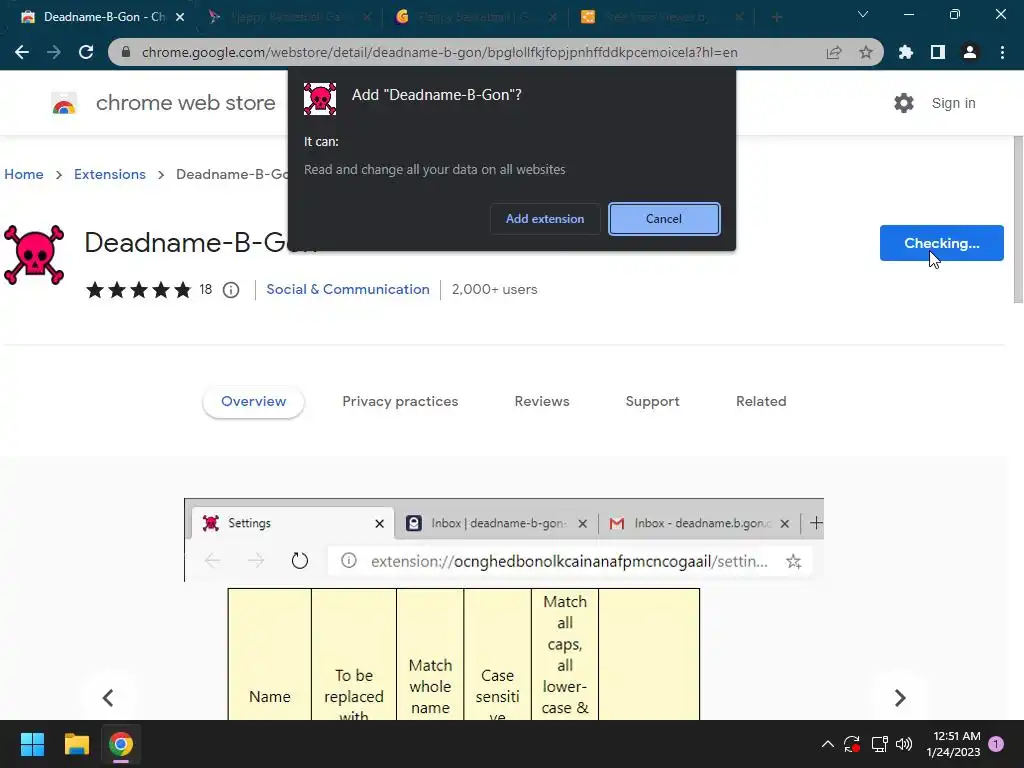Screen dimensions: 1024x768
Task: Switch to Privacy practices tab
Action: [x=400, y=402]
